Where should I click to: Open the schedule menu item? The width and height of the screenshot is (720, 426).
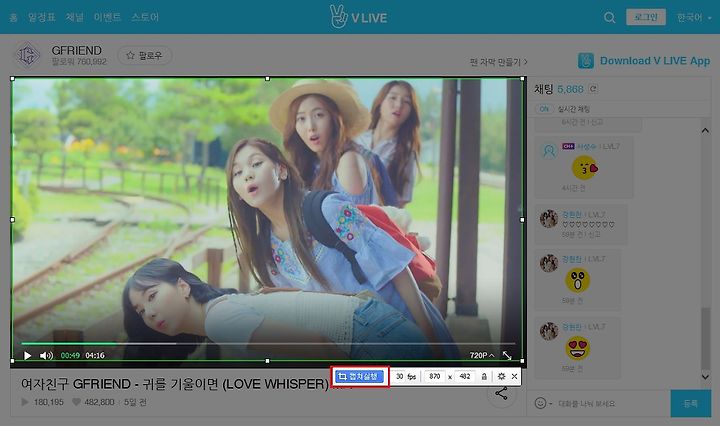point(42,17)
